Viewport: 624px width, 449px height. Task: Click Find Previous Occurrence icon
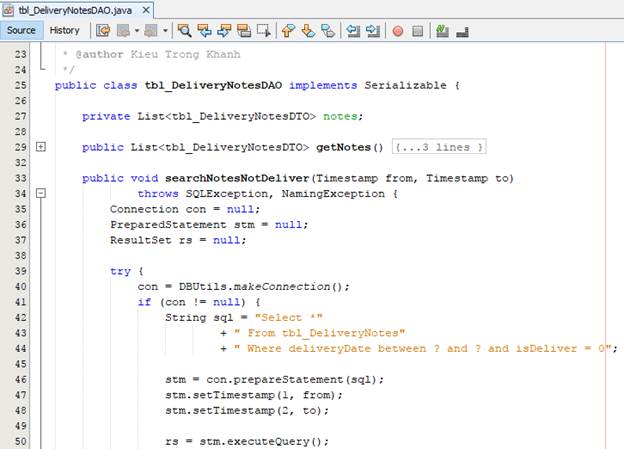(x=205, y=31)
